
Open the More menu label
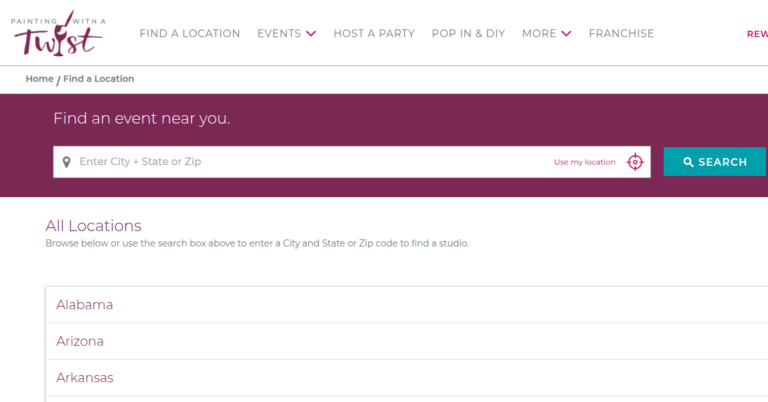coord(539,34)
